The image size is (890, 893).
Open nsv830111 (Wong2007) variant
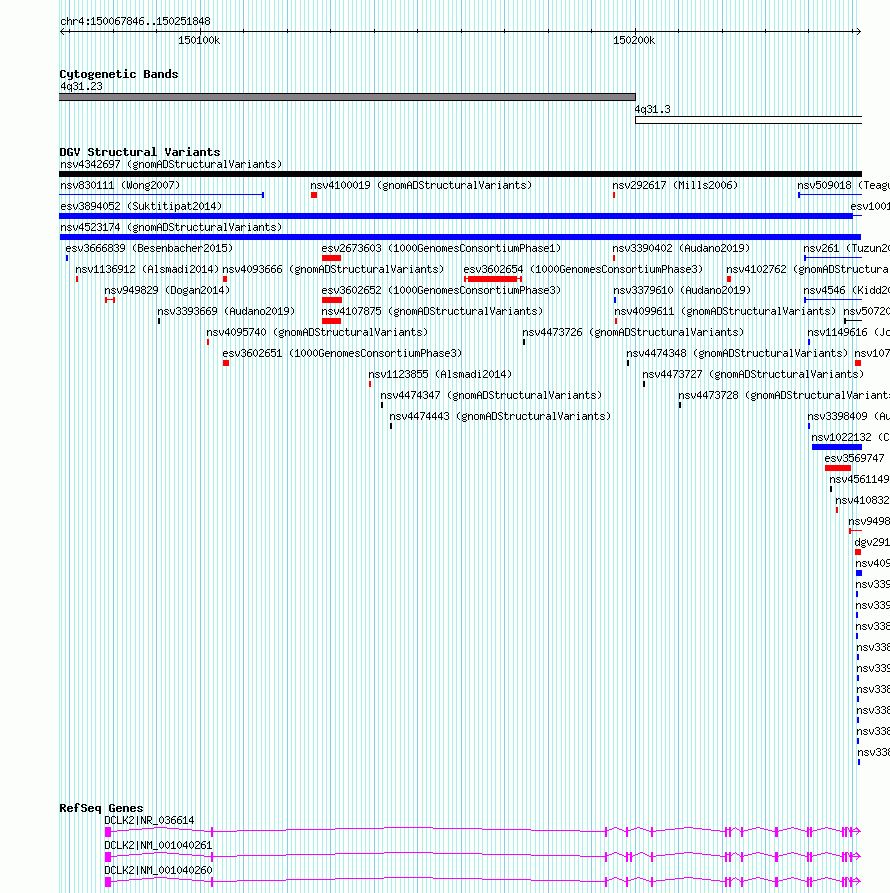point(120,185)
